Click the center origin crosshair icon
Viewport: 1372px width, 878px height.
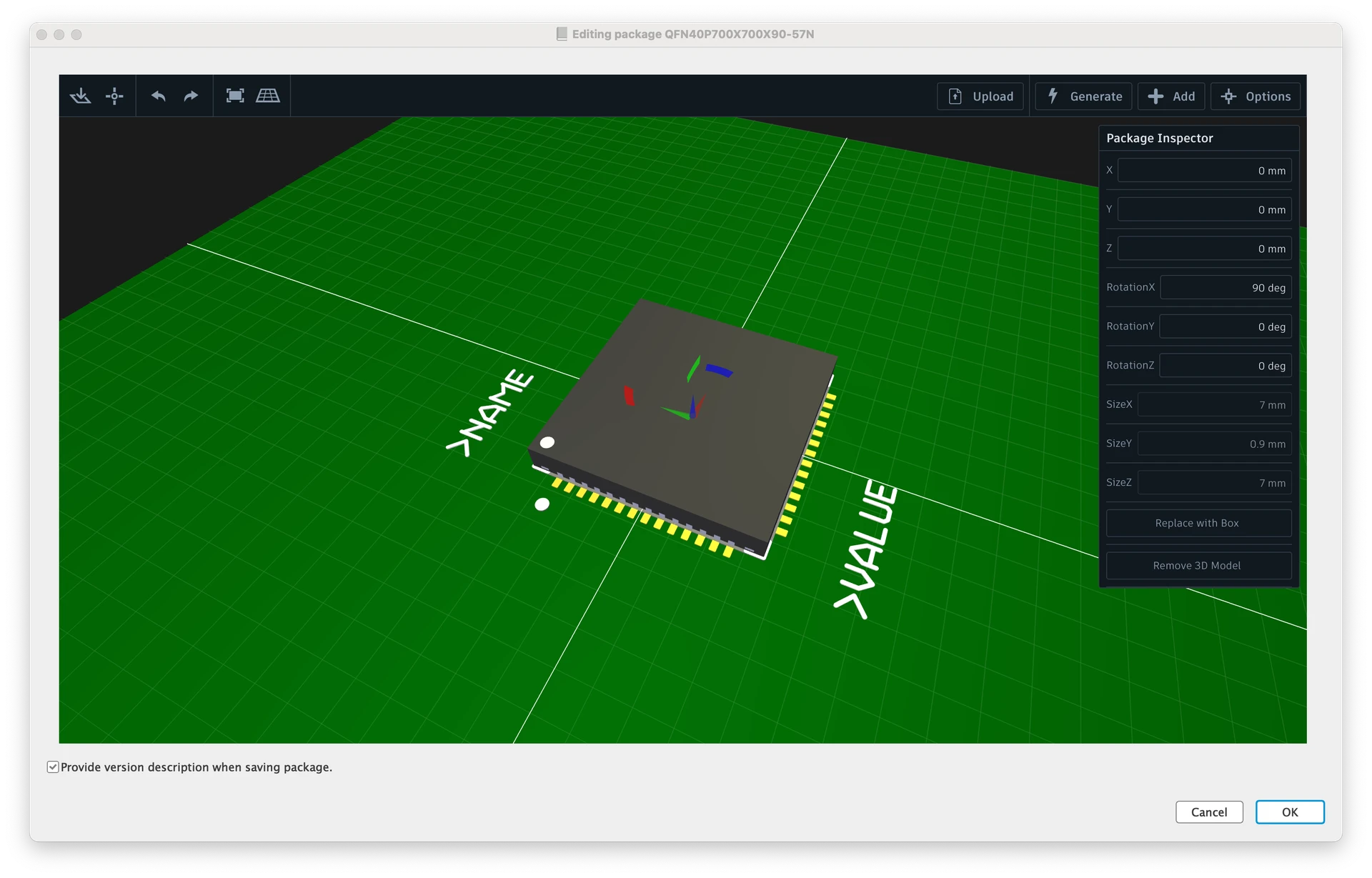(114, 96)
